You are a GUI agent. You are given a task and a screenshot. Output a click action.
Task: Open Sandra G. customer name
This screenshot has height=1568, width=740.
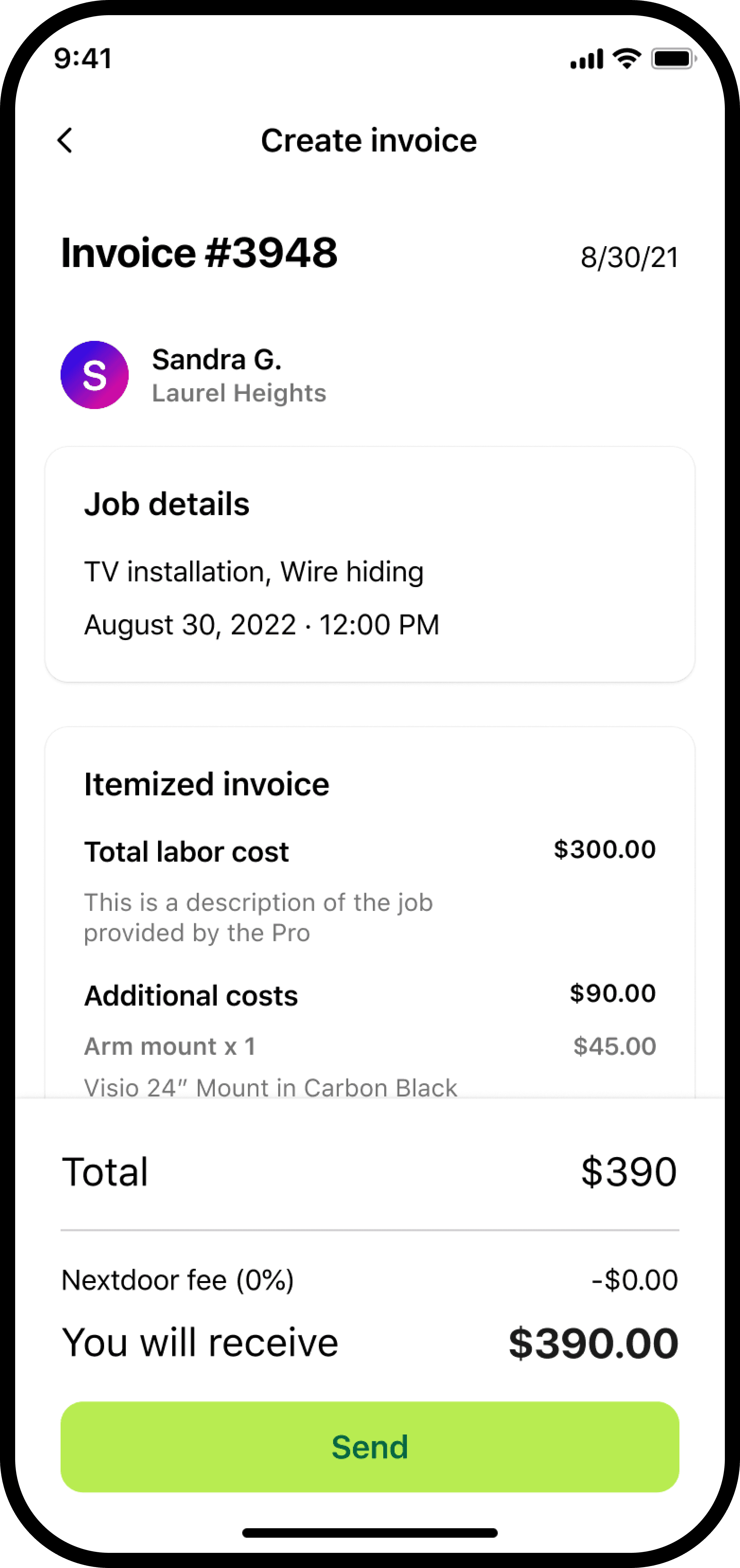[x=217, y=359]
